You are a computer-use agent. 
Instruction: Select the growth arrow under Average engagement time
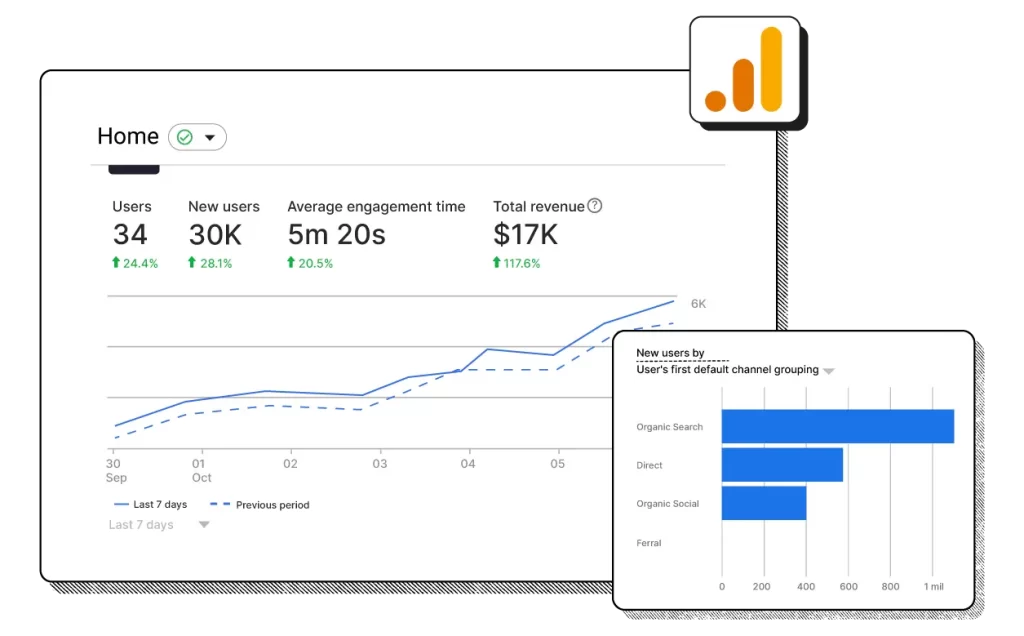(290, 263)
